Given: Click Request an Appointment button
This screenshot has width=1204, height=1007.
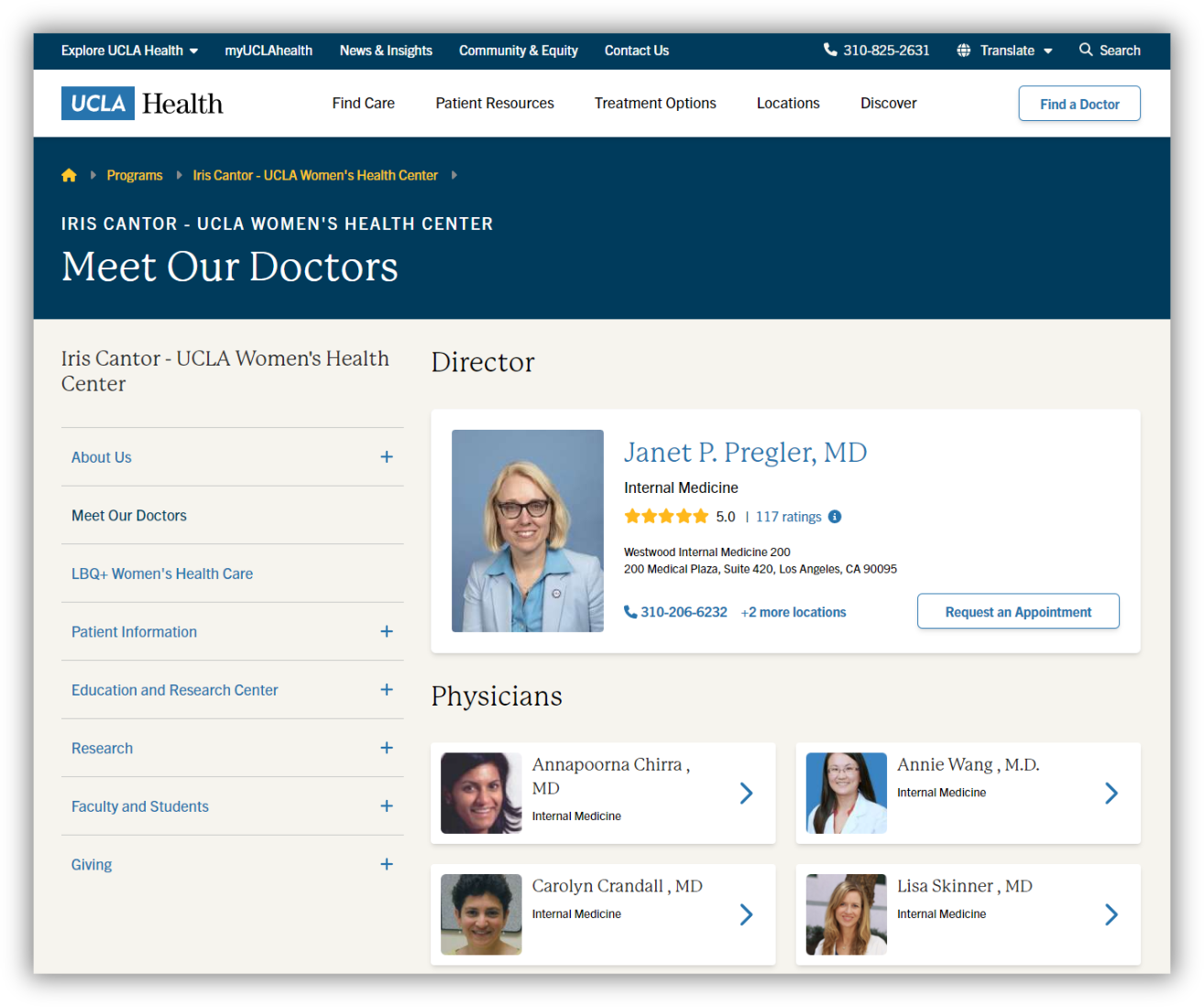Looking at the screenshot, I should pyautogui.click(x=1018, y=611).
